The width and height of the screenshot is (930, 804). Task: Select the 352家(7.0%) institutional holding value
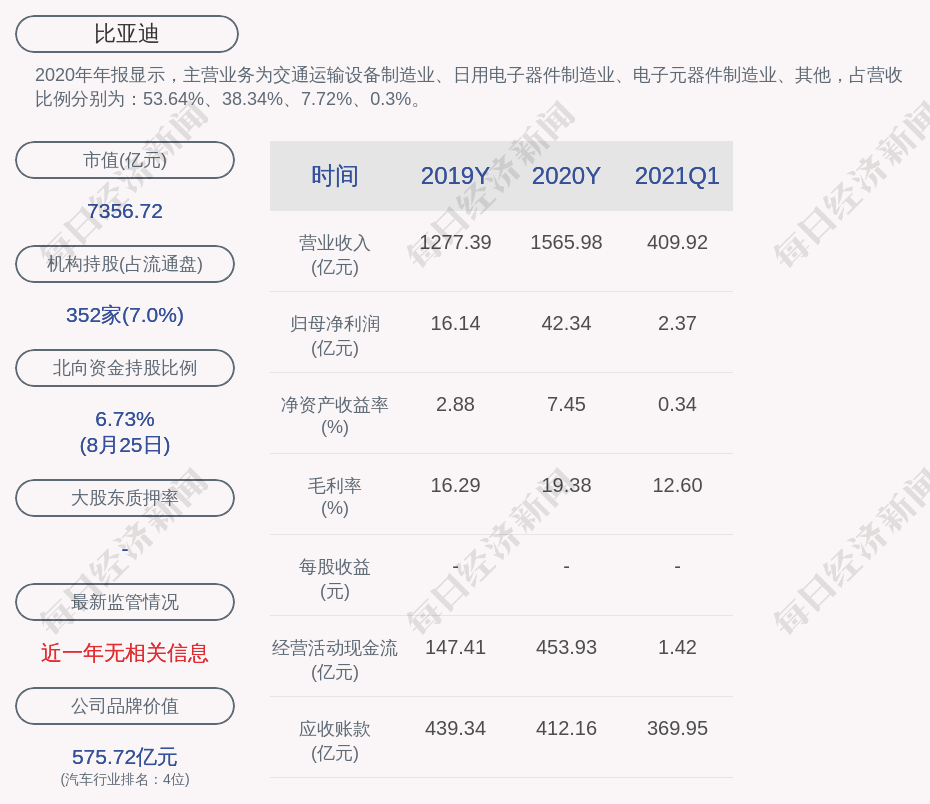point(125,315)
